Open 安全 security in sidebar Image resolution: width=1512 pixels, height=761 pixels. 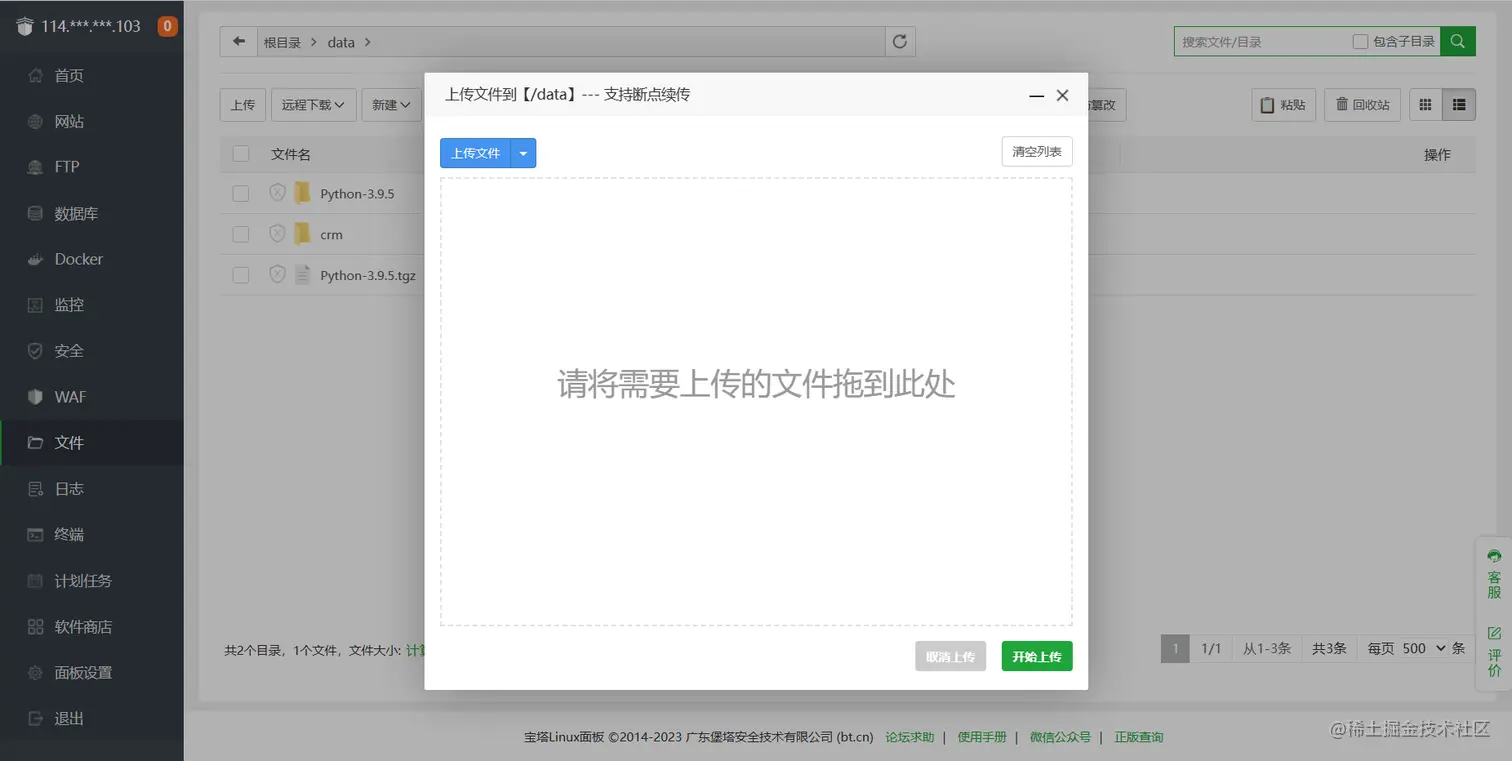click(92, 351)
